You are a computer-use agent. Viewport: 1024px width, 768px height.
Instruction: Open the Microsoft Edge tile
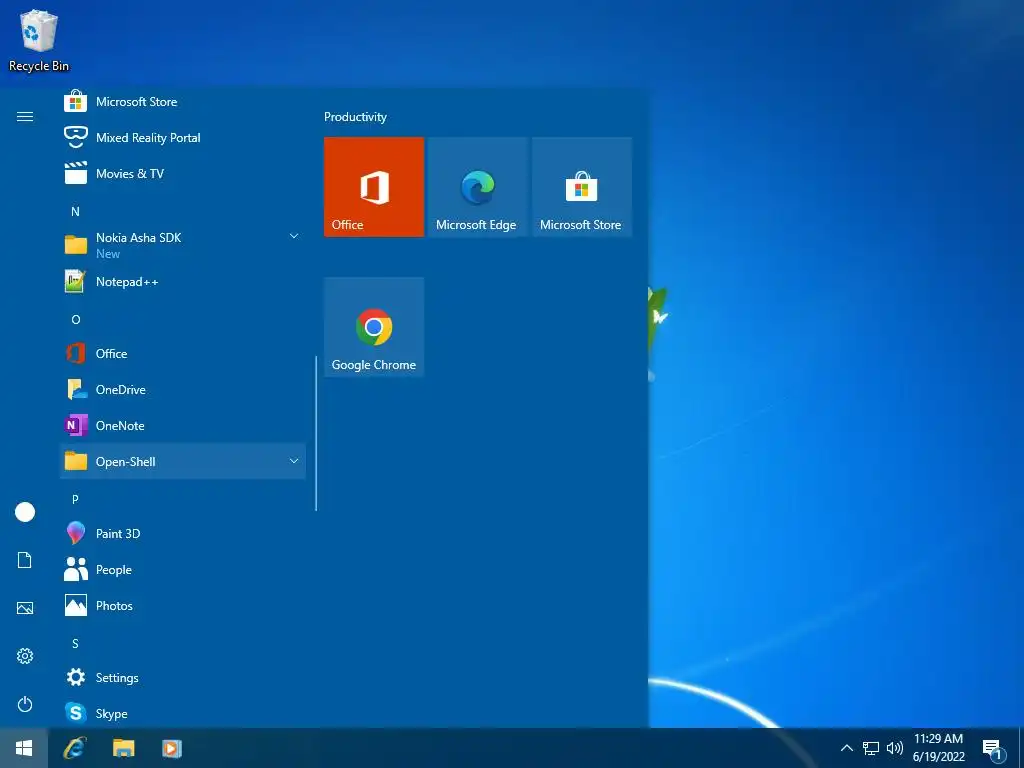click(477, 187)
